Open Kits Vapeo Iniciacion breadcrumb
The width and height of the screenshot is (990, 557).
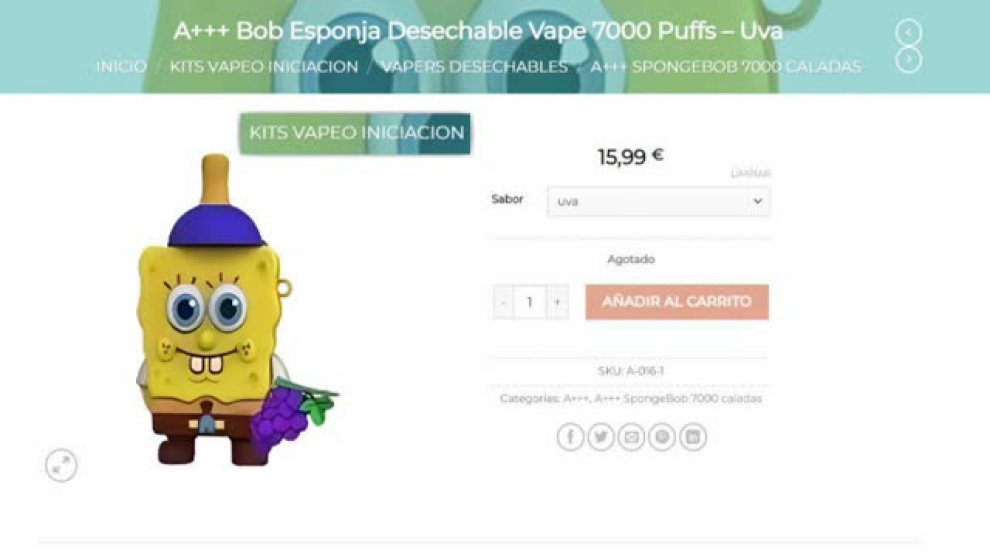click(x=264, y=66)
